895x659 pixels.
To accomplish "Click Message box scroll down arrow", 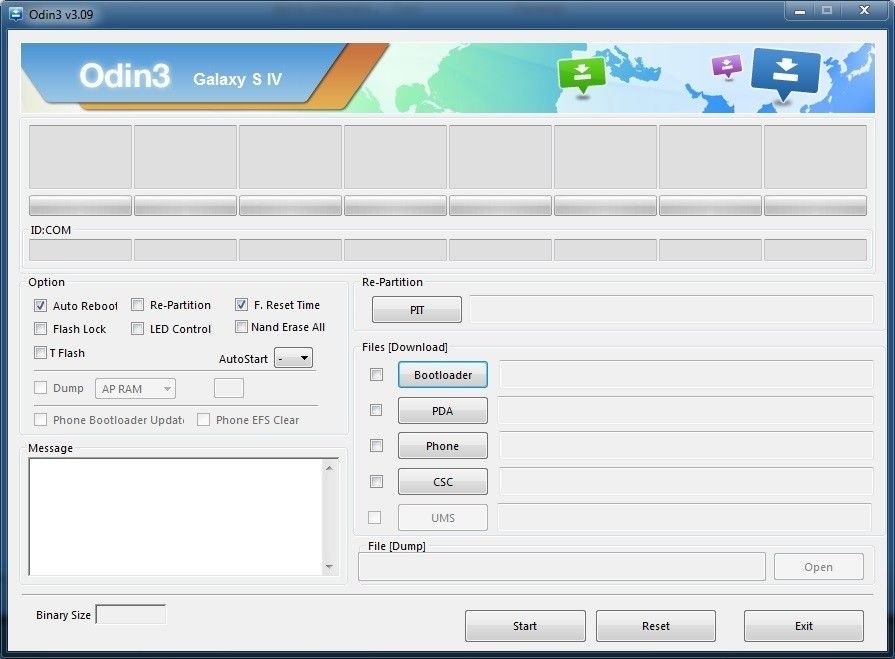I will [329, 567].
